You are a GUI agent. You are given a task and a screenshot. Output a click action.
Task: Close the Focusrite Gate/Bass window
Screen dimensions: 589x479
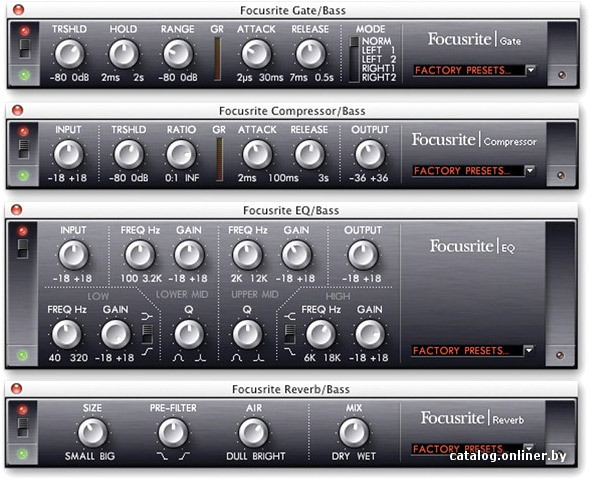point(18,10)
